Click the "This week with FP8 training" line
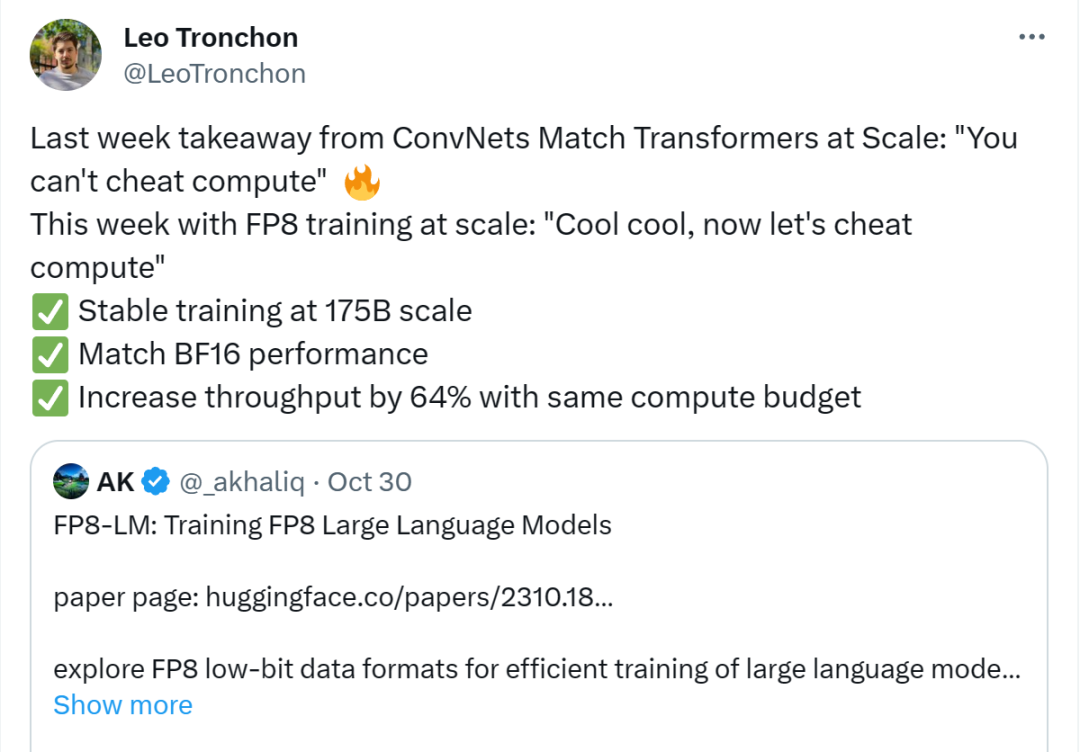Screen dimensions: 1080x752 471,224
